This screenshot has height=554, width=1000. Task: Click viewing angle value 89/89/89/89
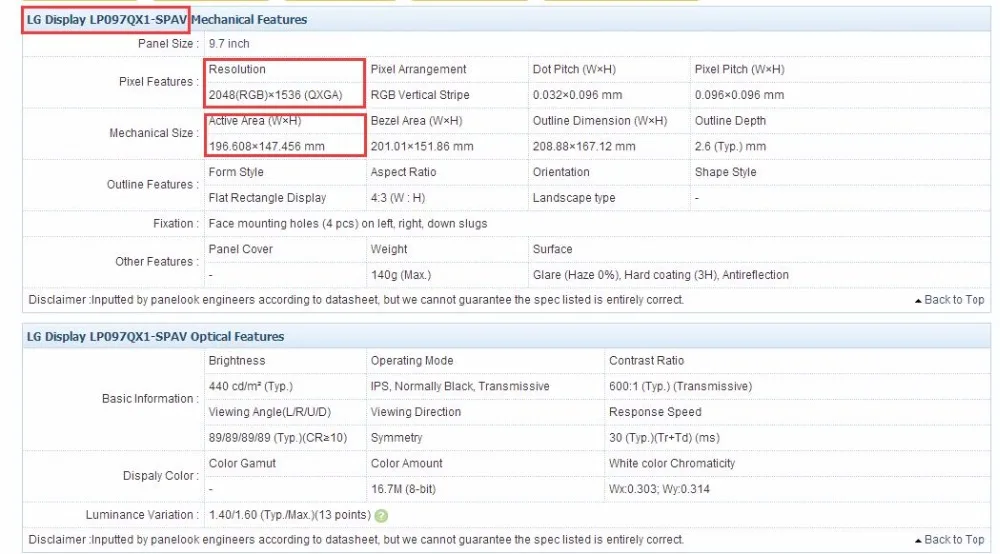pos(277,438)
